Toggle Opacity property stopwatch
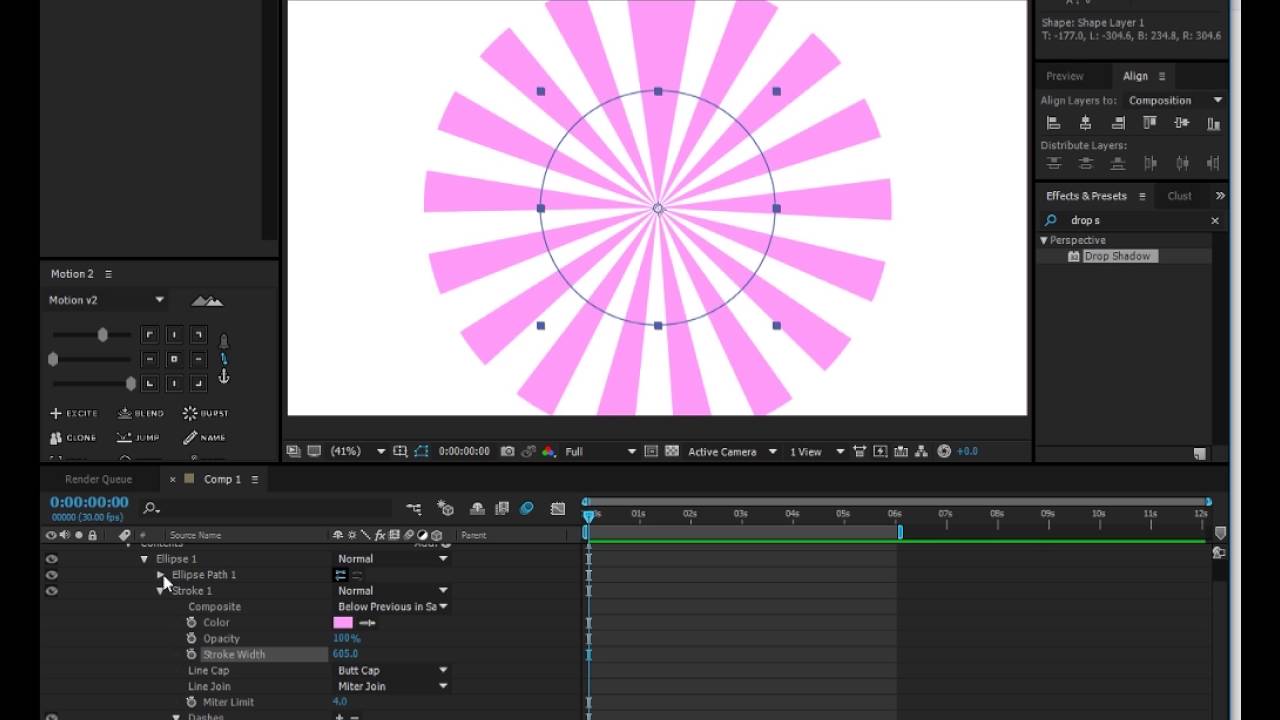1280x720 pixels. point(191,638)
